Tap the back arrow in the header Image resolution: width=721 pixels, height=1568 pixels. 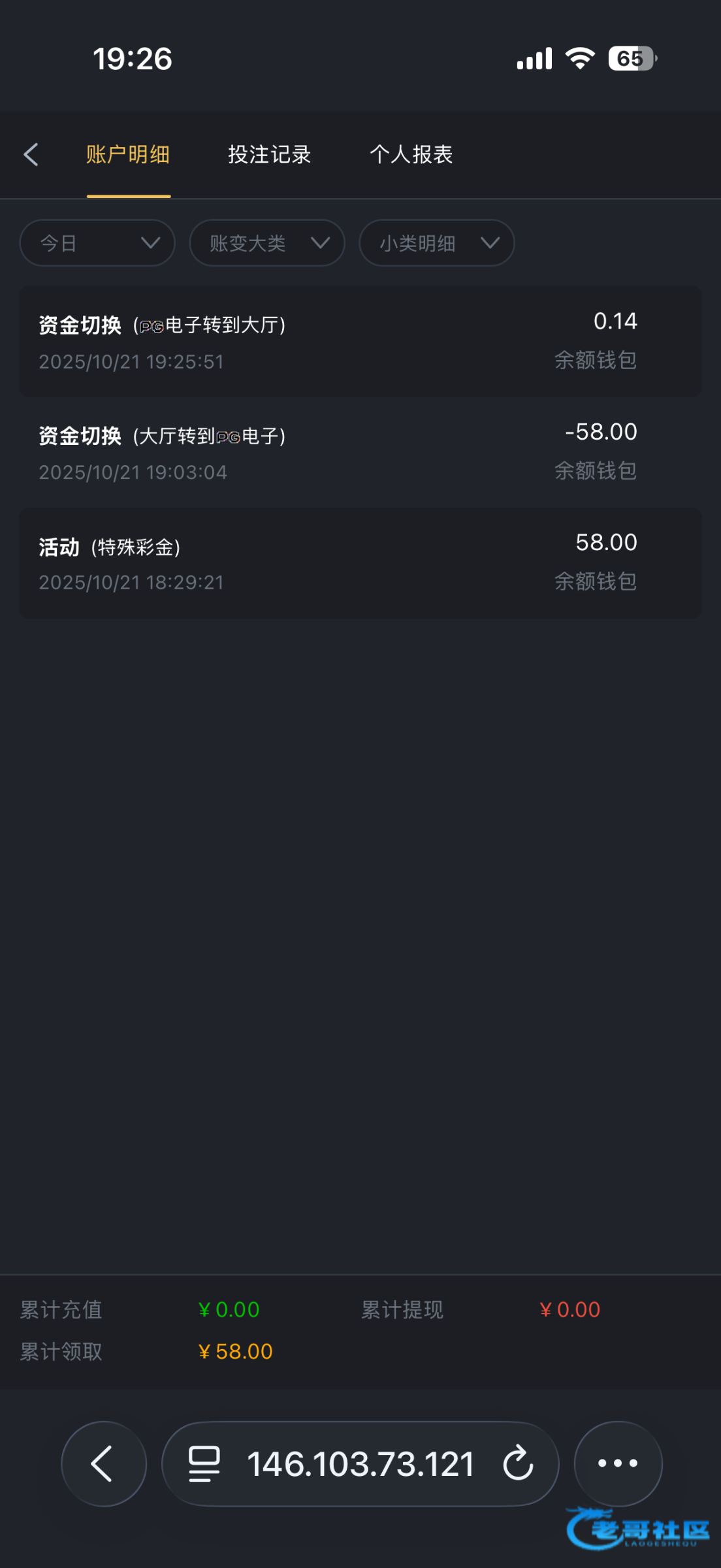point(31,155)
